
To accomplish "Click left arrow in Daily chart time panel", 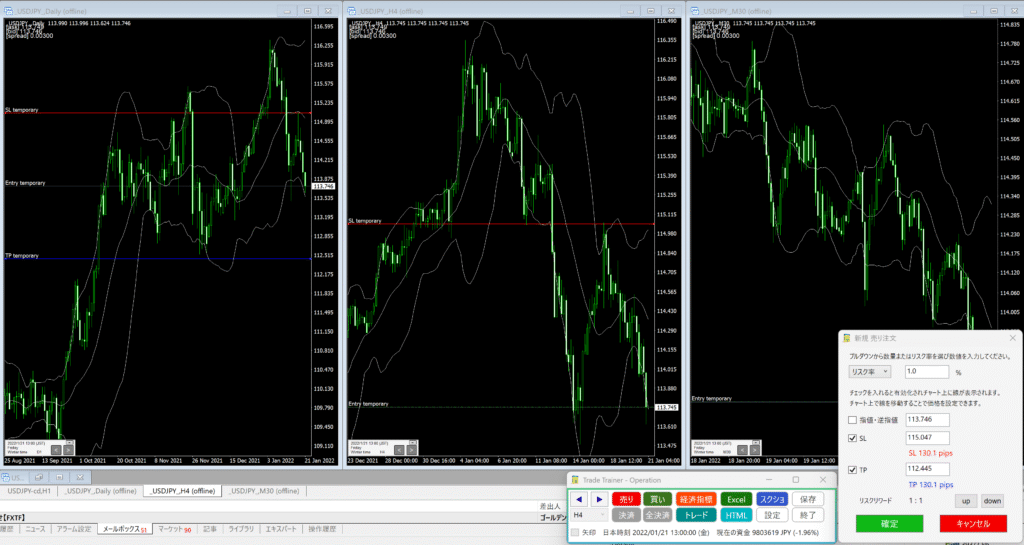I will click(56, 450).
